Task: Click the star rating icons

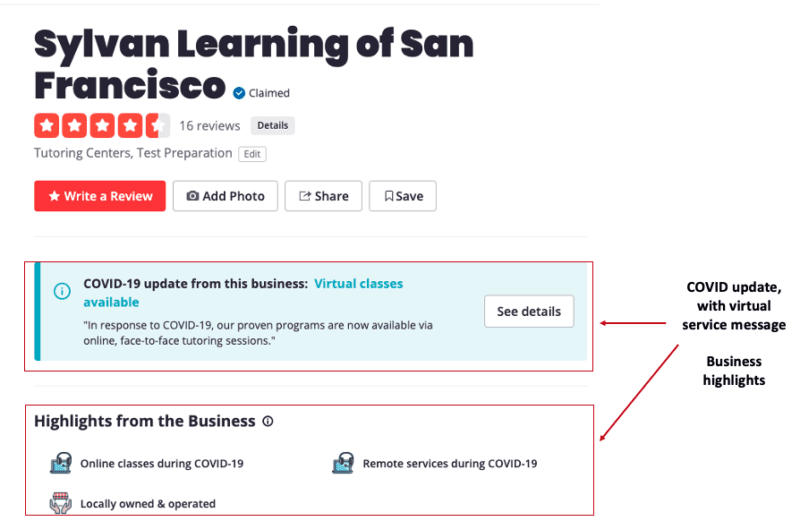Action: pyautogui.click(x=102, y=126)
